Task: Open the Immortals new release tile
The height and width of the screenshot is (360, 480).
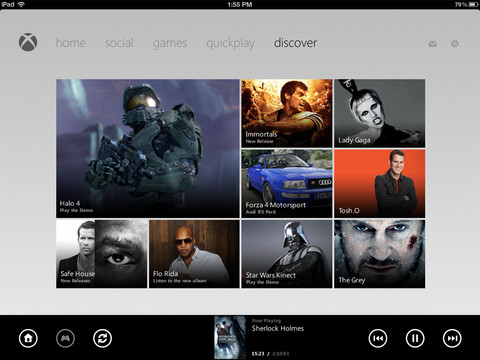Action: tap(287, 113)
